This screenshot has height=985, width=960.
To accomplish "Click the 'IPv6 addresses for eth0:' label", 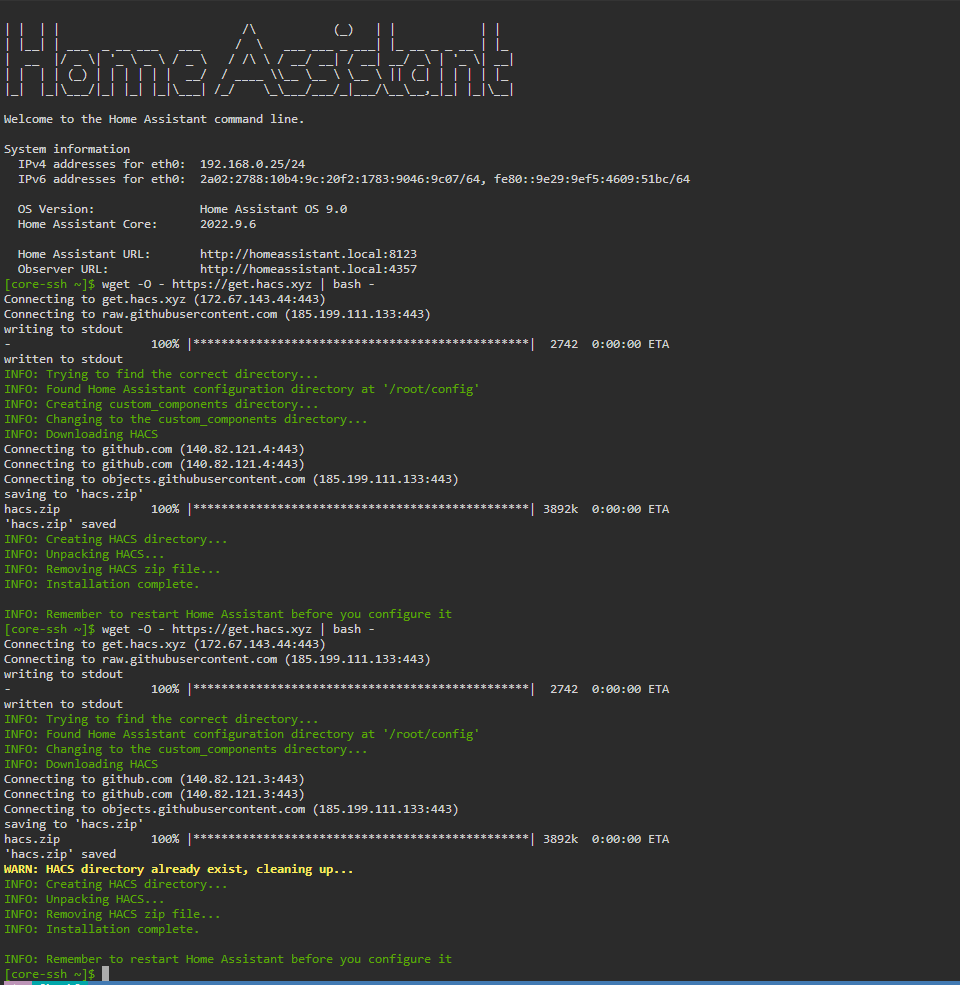I will click(101, 179).
